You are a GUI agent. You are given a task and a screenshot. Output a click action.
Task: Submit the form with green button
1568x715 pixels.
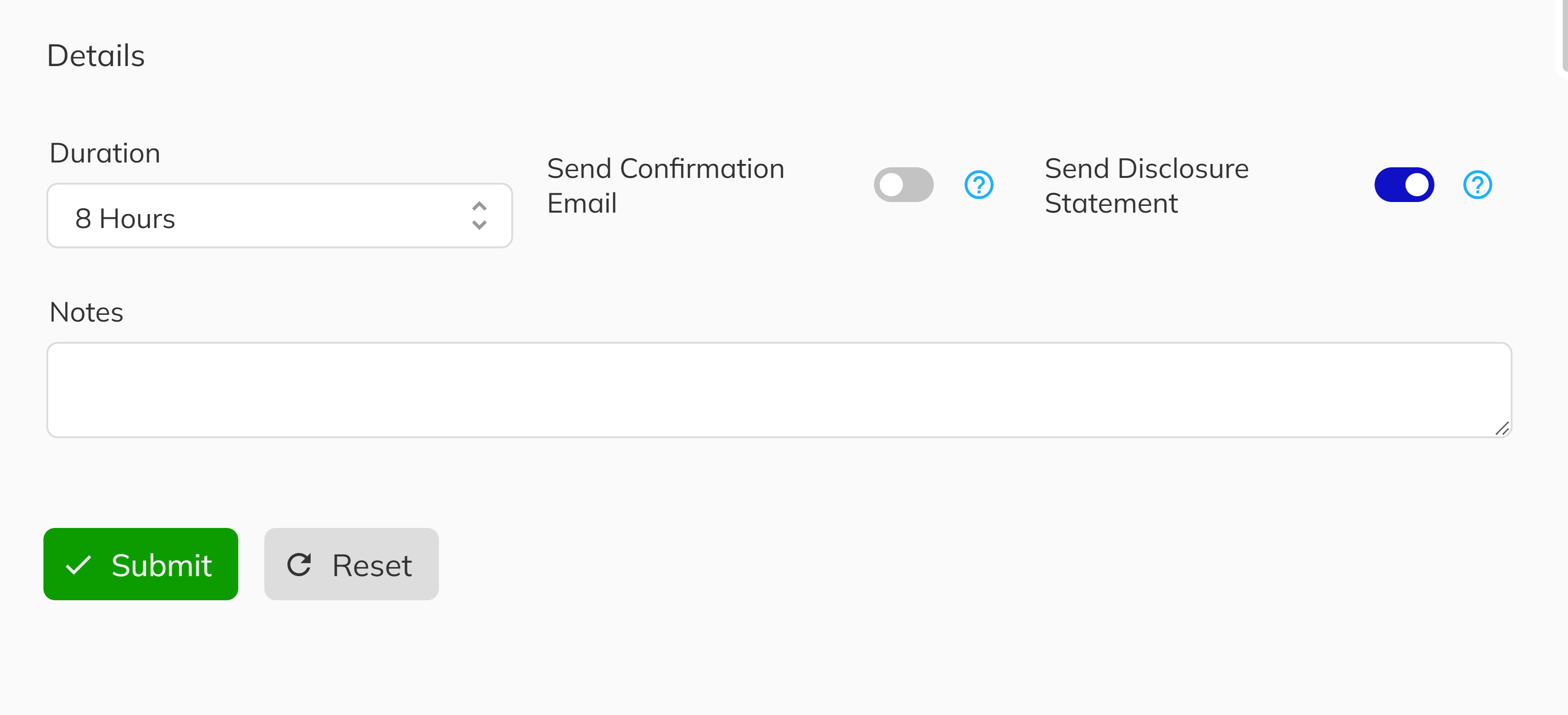coord(141,564)
